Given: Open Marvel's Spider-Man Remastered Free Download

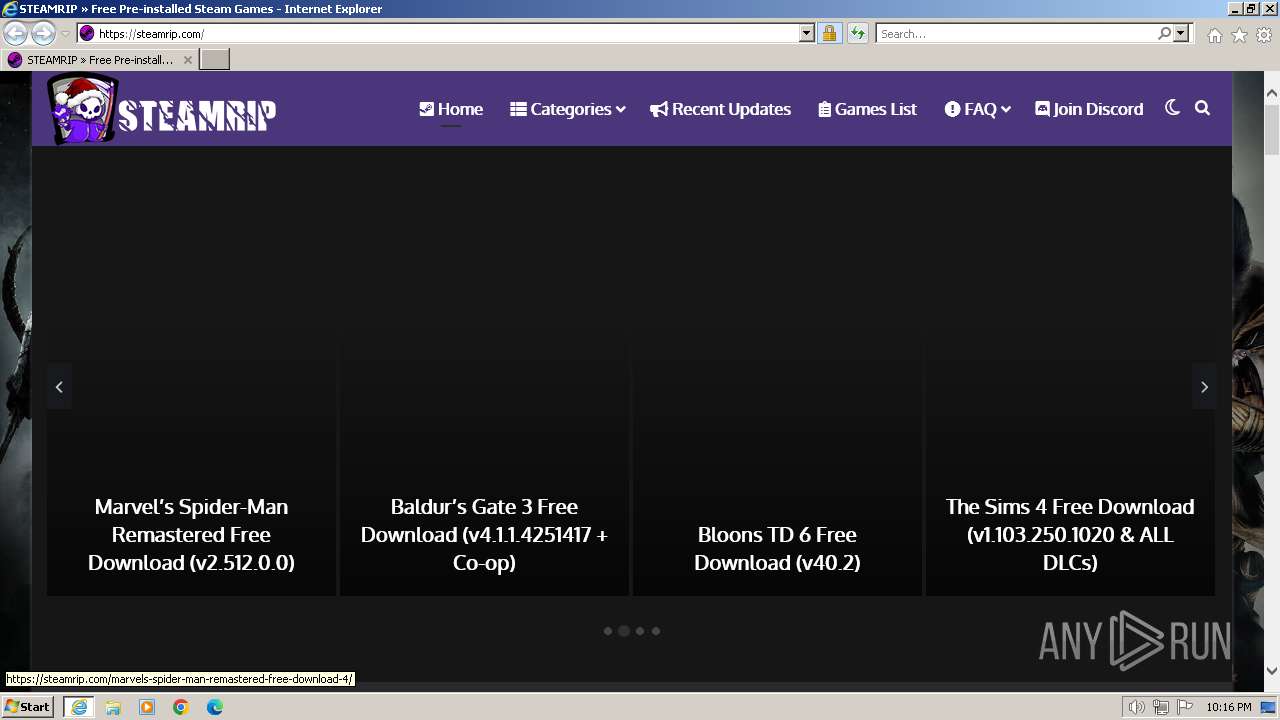Looking at the screenshot, I should click(x=191, y=534).
